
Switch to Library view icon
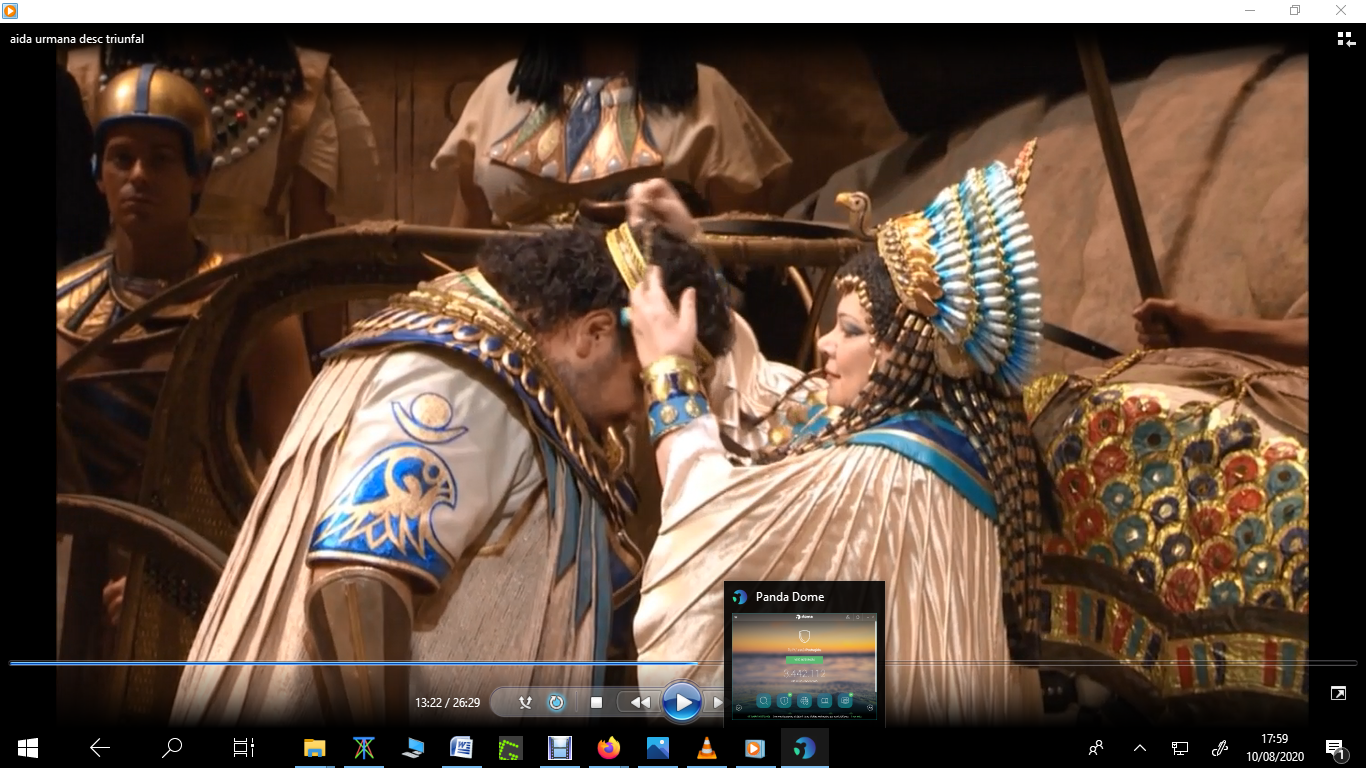click(x=1345, y=39)
